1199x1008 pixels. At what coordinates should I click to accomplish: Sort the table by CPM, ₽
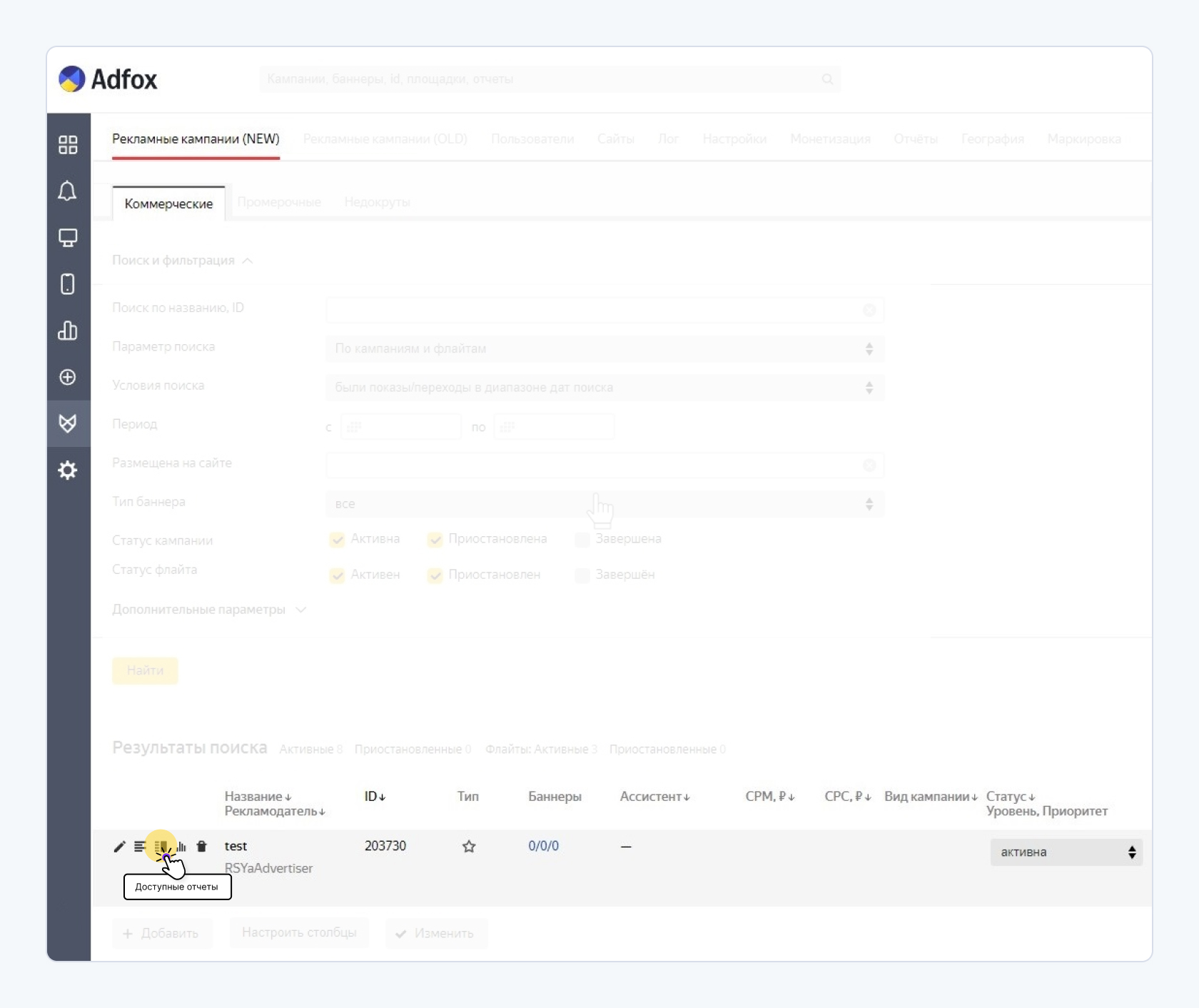pos(770,797)
